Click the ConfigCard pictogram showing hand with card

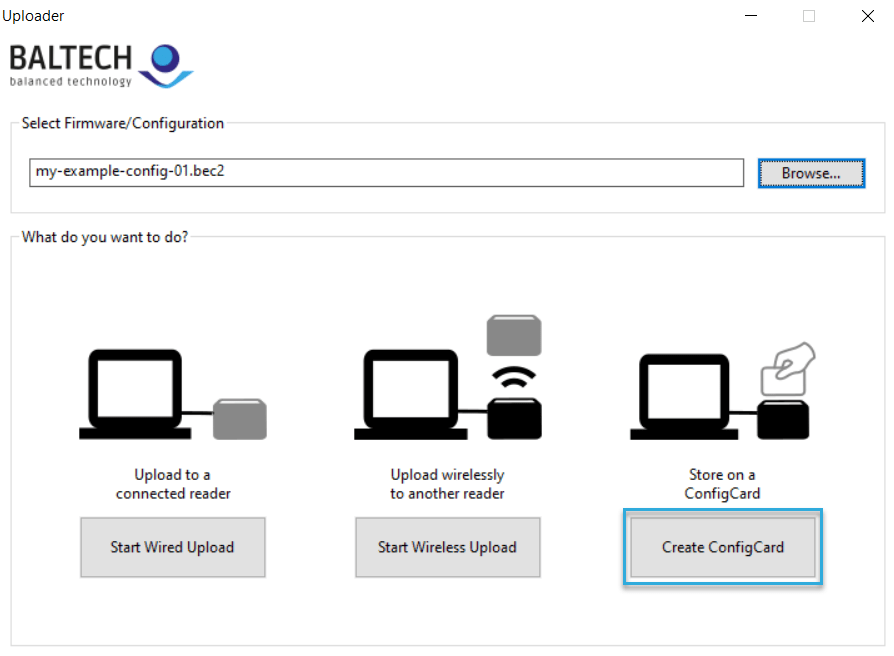coord(722,390)
